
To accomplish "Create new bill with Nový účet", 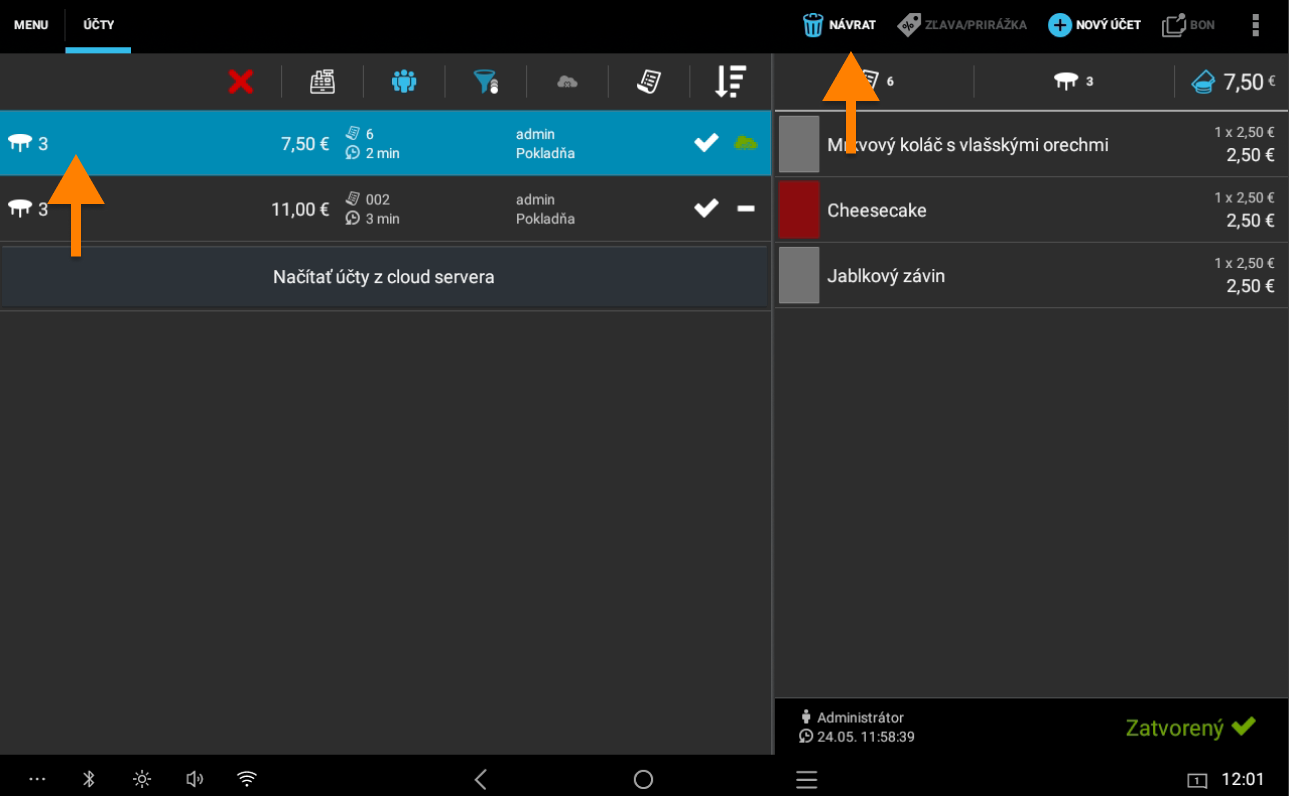I will click(x=1094, y=25).
